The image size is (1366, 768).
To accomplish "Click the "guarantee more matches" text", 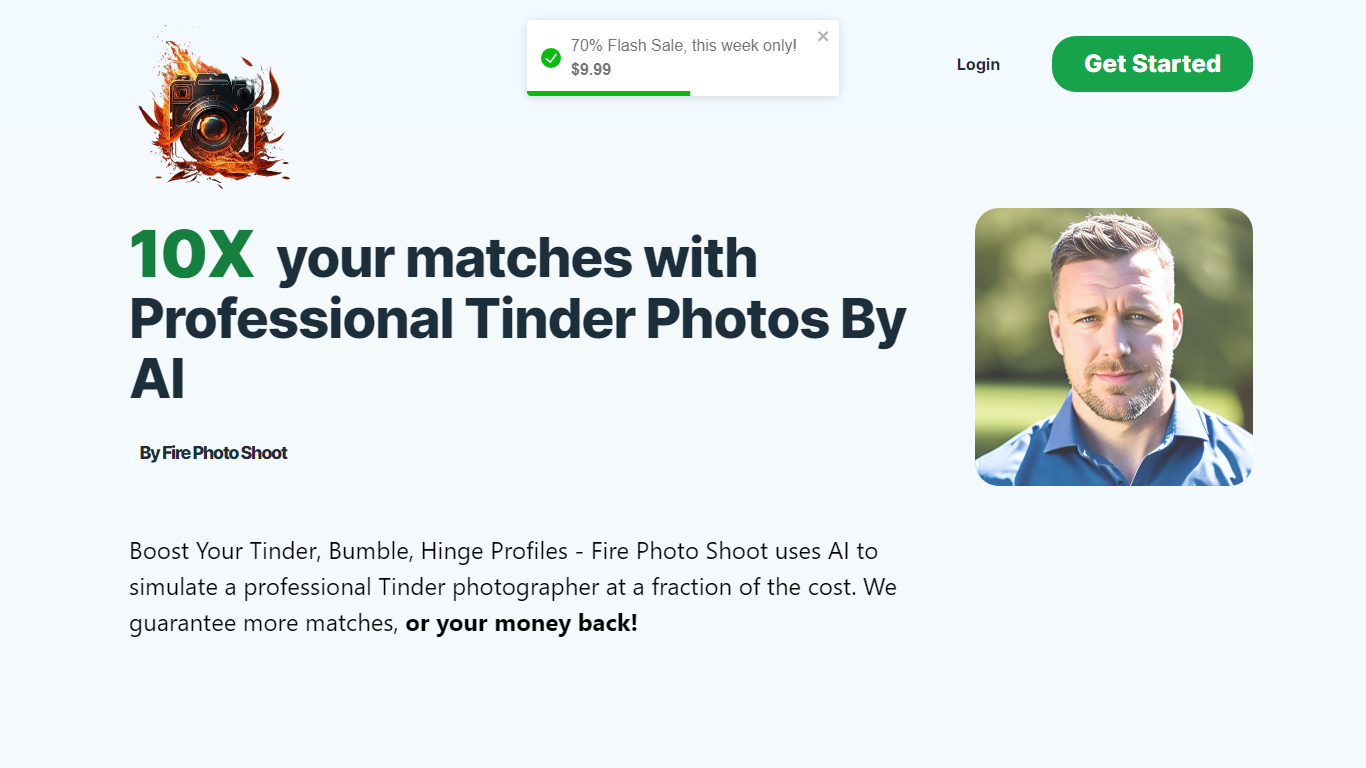I will [263, 624].
